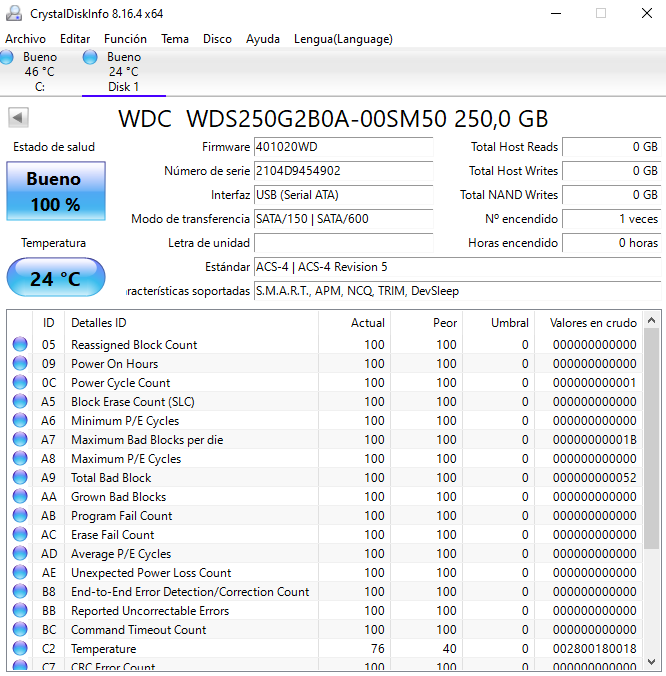This screenshot has height=676, width=666.
Task: Open the Ayuda menu
Action: (x=263, y=39)
